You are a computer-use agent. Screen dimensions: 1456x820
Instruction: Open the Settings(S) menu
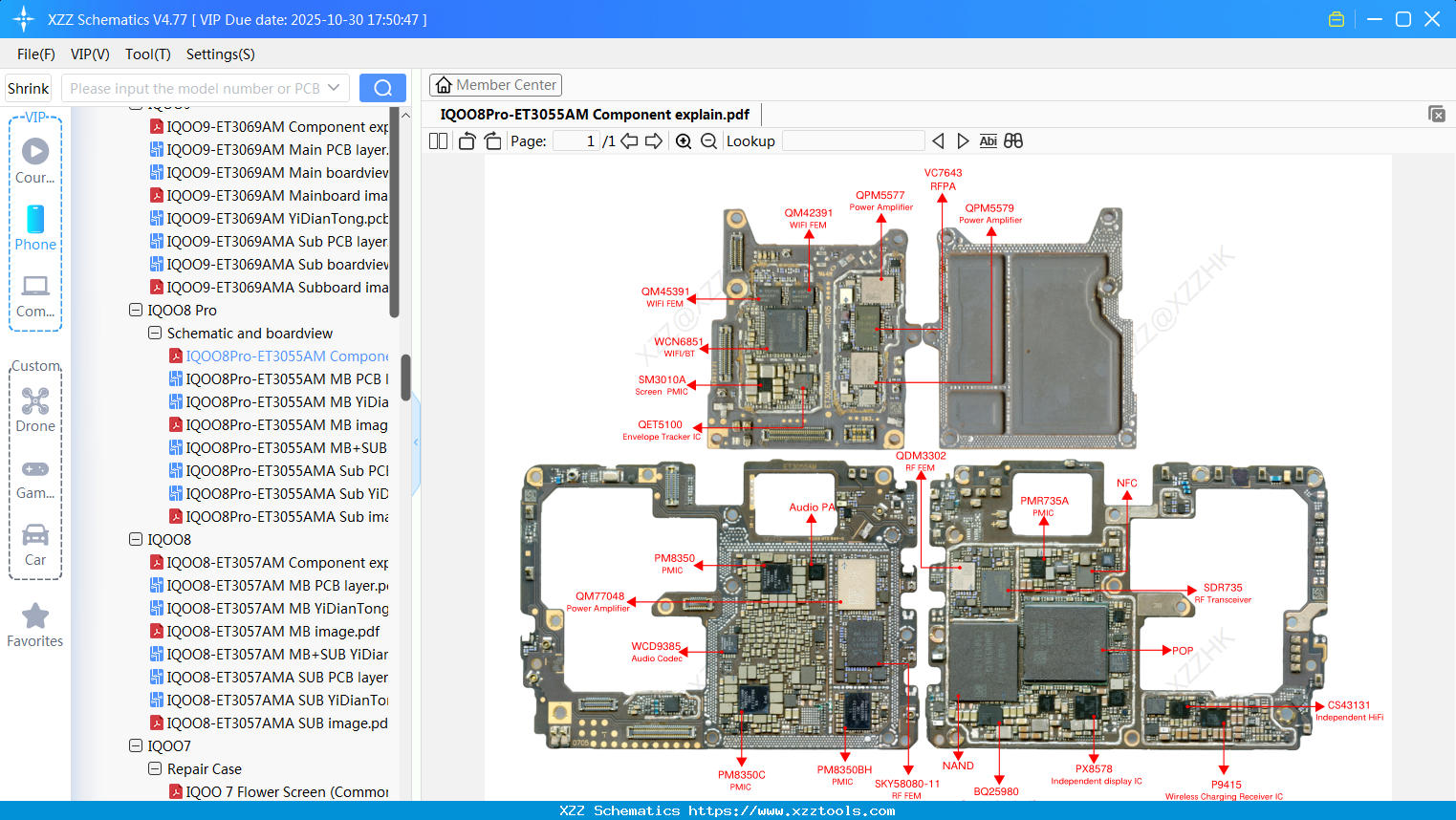point(220,54)
